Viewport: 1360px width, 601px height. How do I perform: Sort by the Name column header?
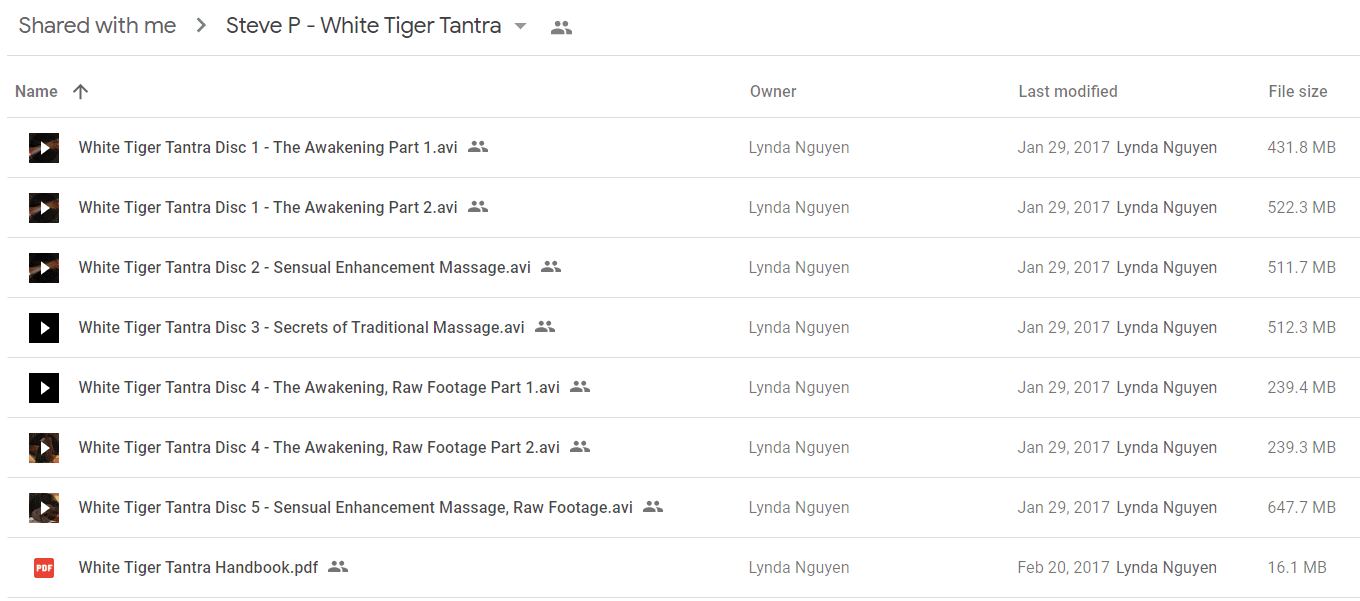36,91
